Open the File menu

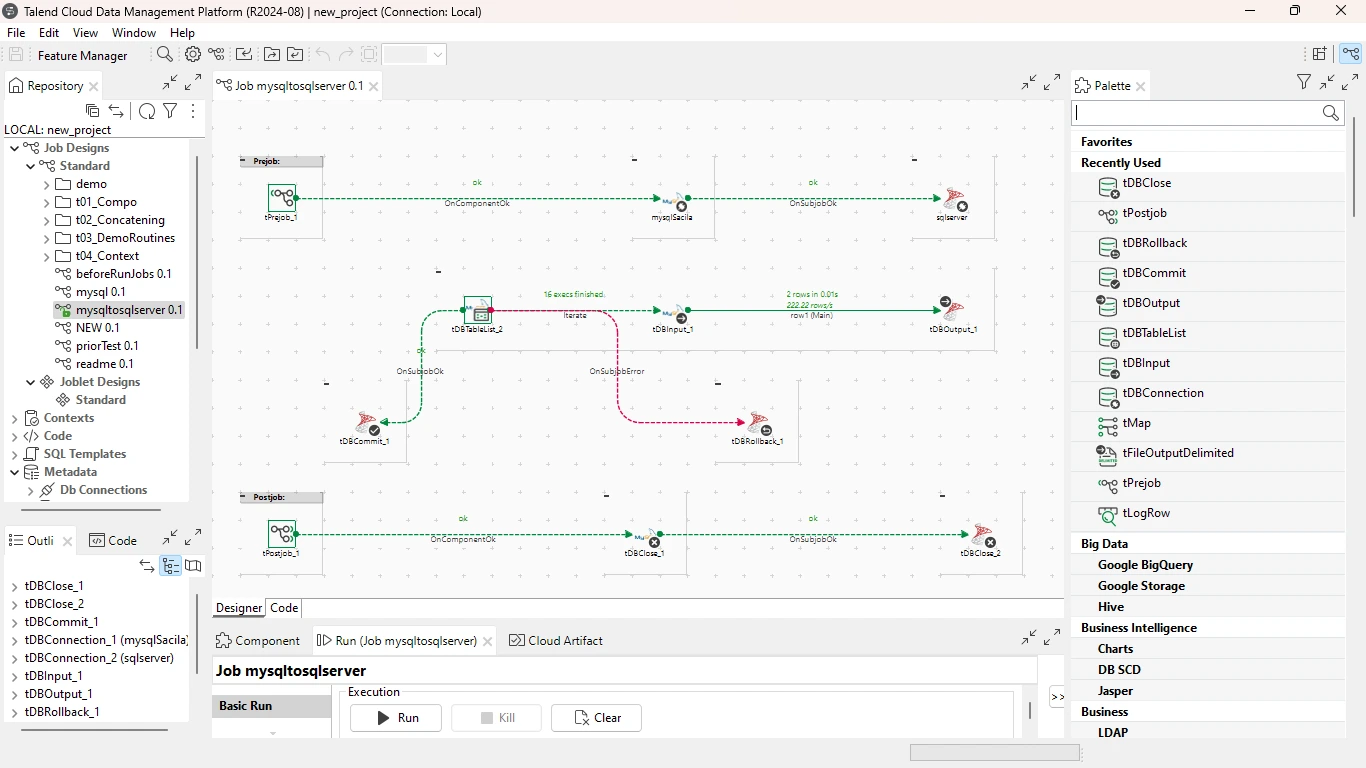tap(16, 33)
